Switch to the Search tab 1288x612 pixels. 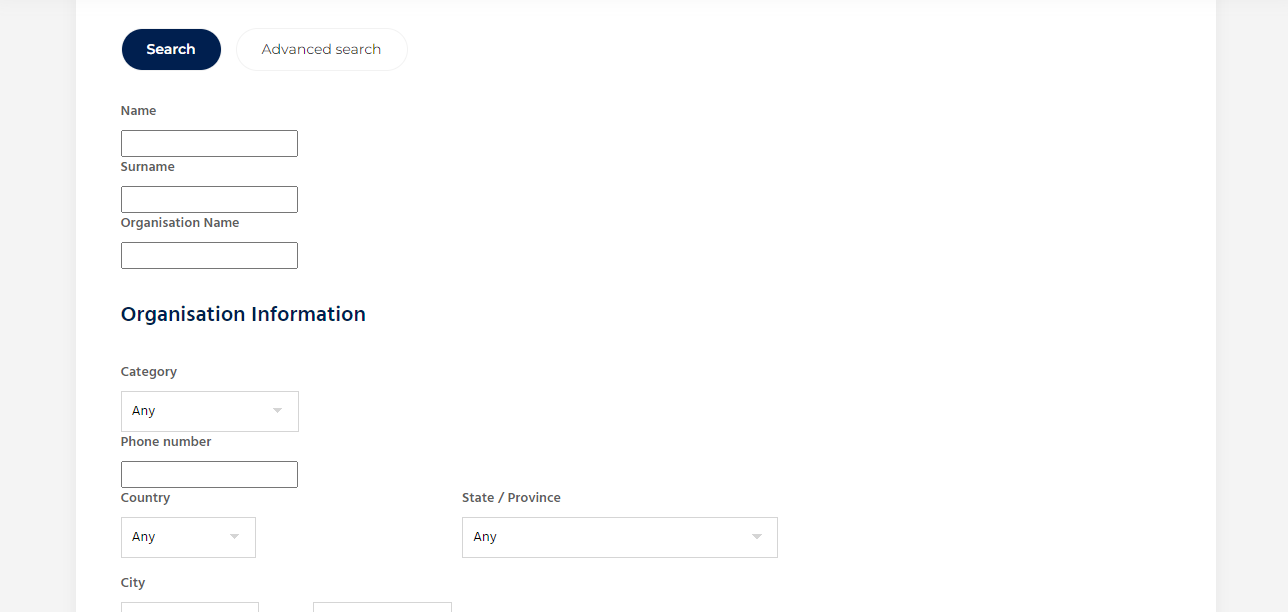(171, 49)
